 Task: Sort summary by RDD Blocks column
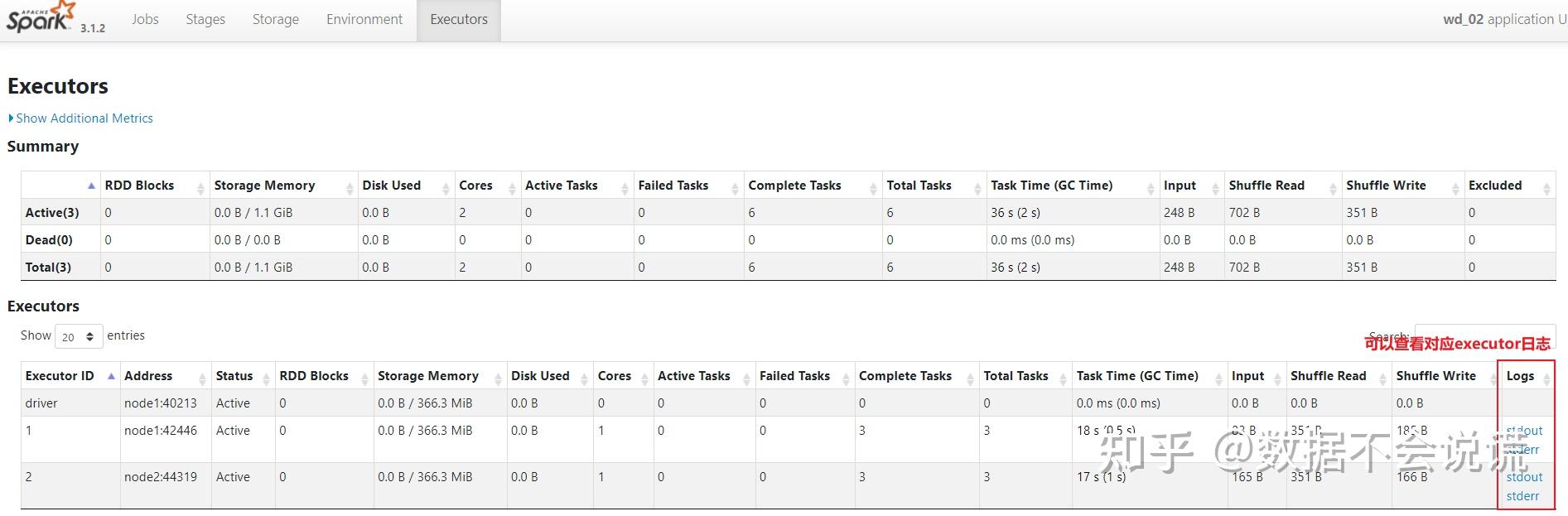point(139,186)
